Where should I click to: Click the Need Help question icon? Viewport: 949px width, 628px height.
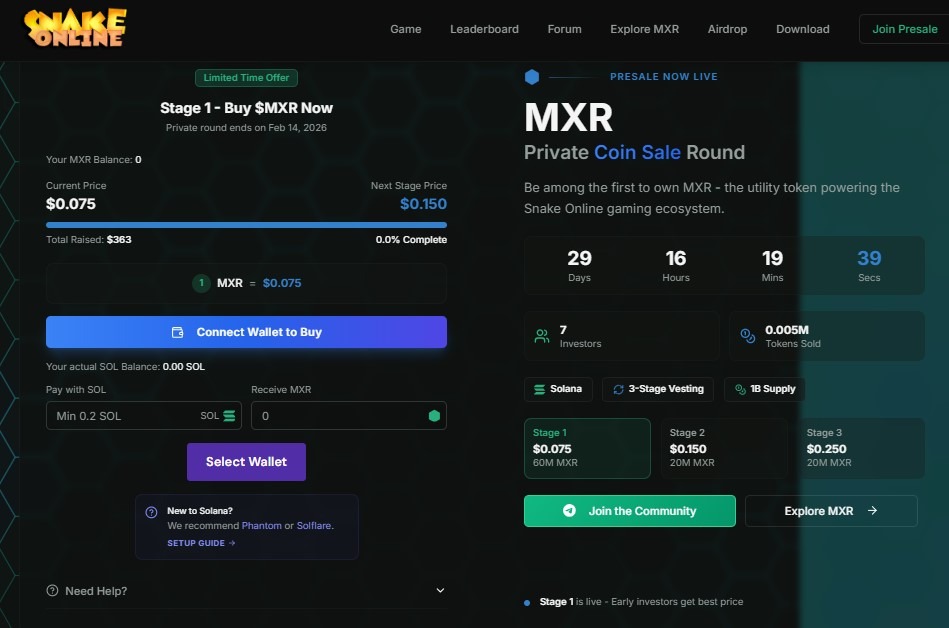[x=52, y=591]
